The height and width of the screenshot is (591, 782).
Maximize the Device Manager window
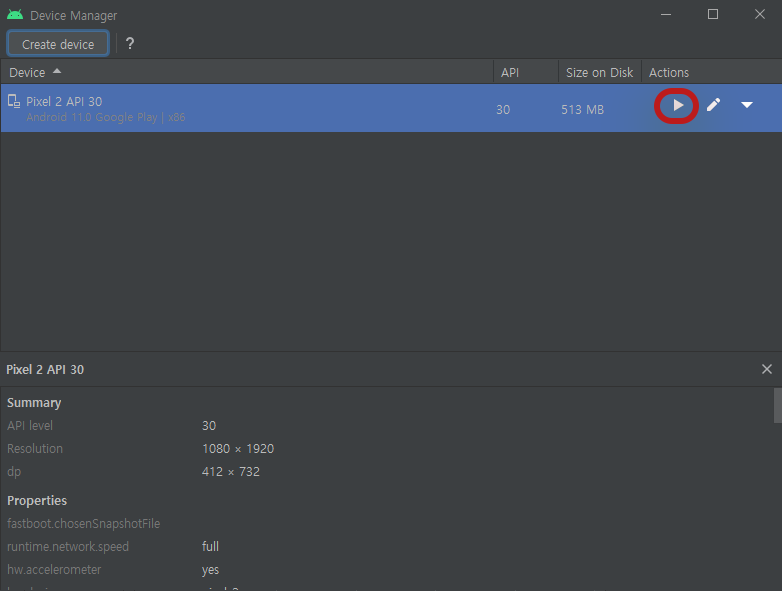(x=713, y=14)
